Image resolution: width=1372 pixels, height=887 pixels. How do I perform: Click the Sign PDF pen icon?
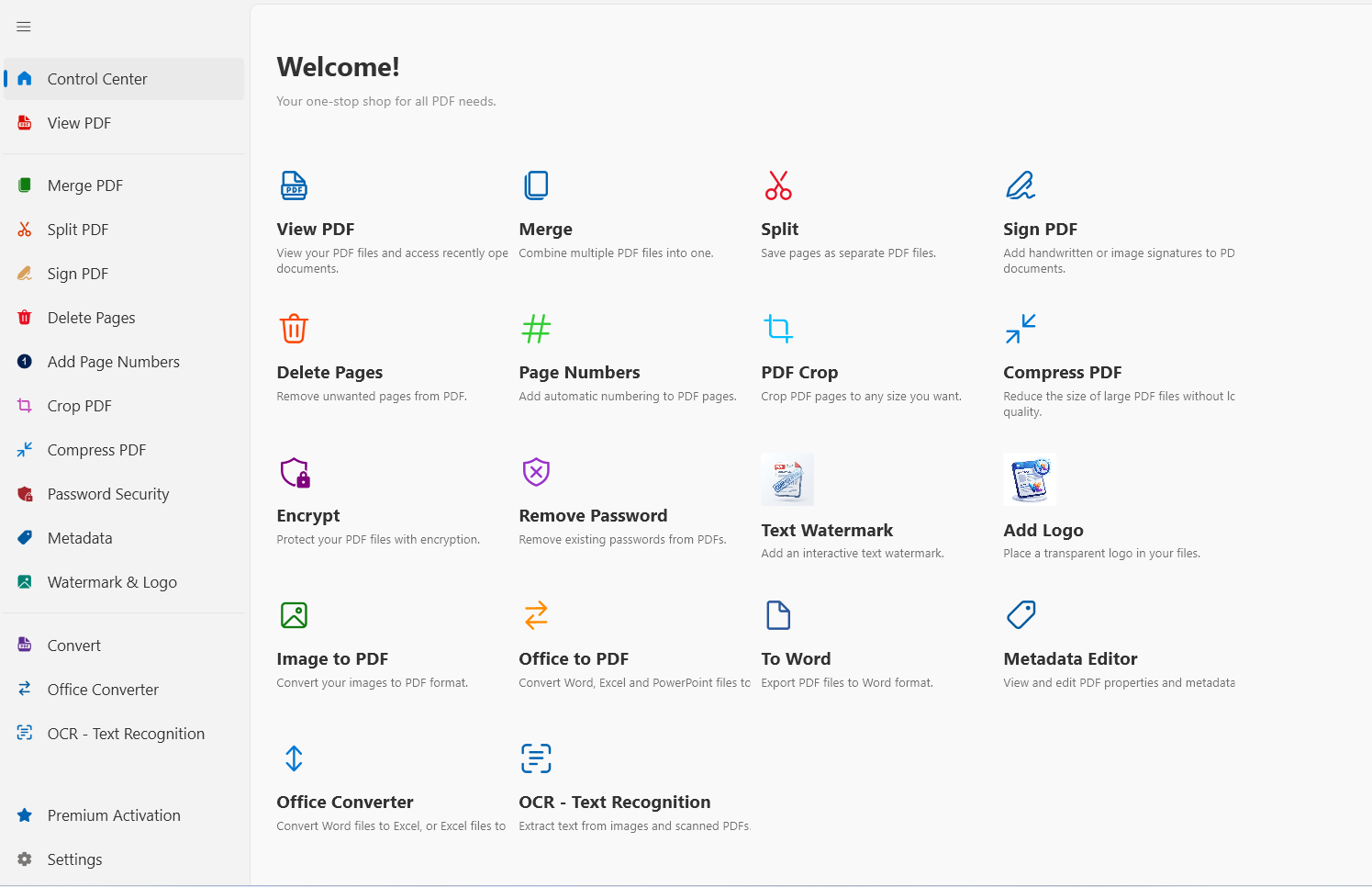coord(1021,185)
